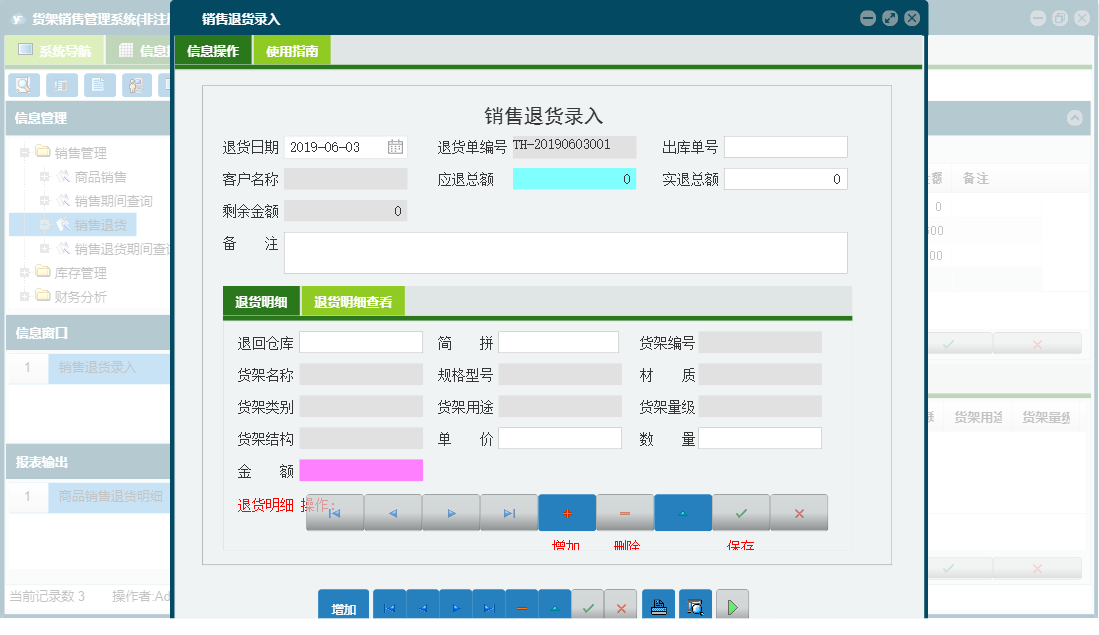Viewport: 1099px width, 635px height.
Task: Open the 退货明细查看 tab
Action: point(353,300)
